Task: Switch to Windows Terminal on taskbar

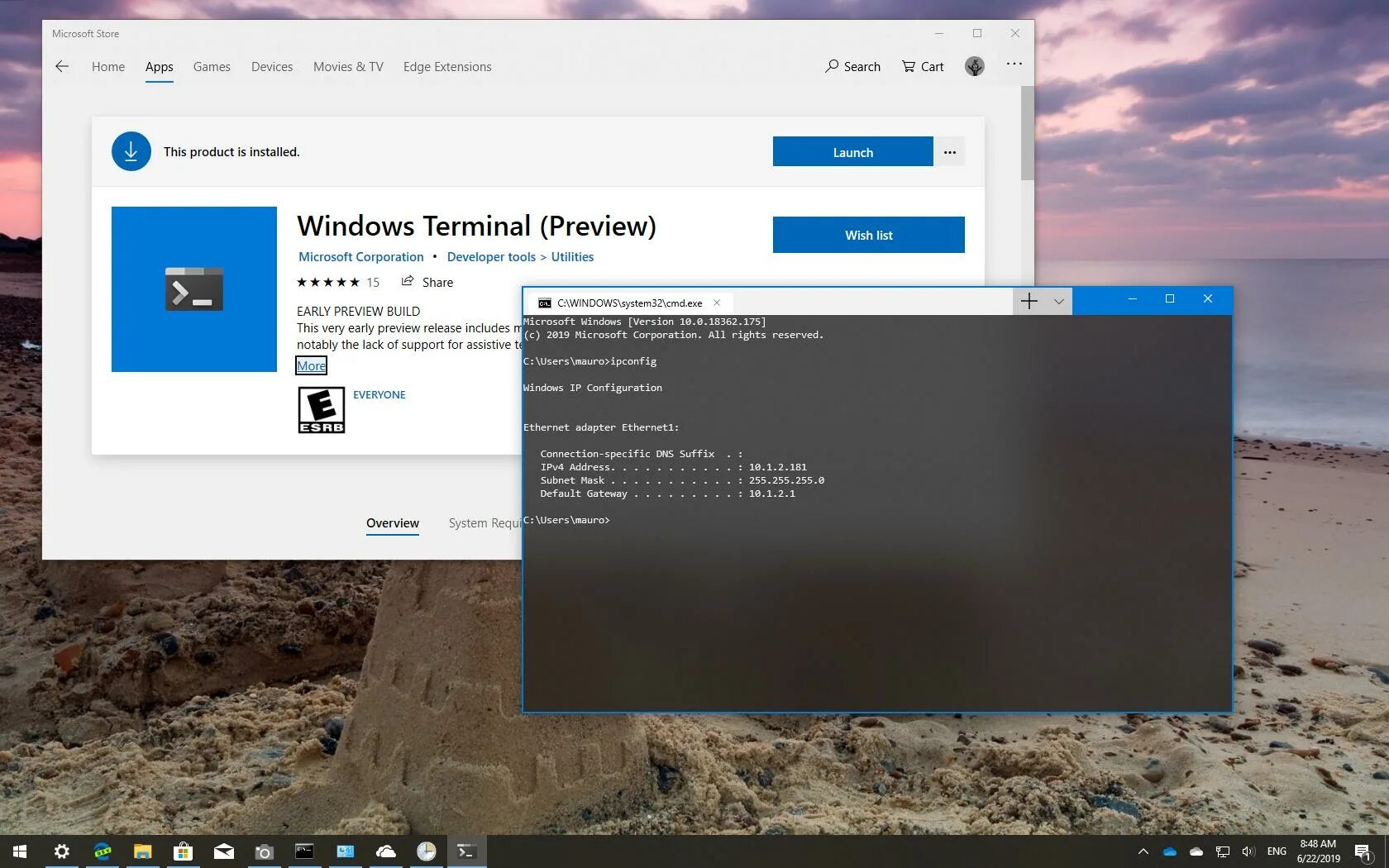Action: click(x=466, y=851)
